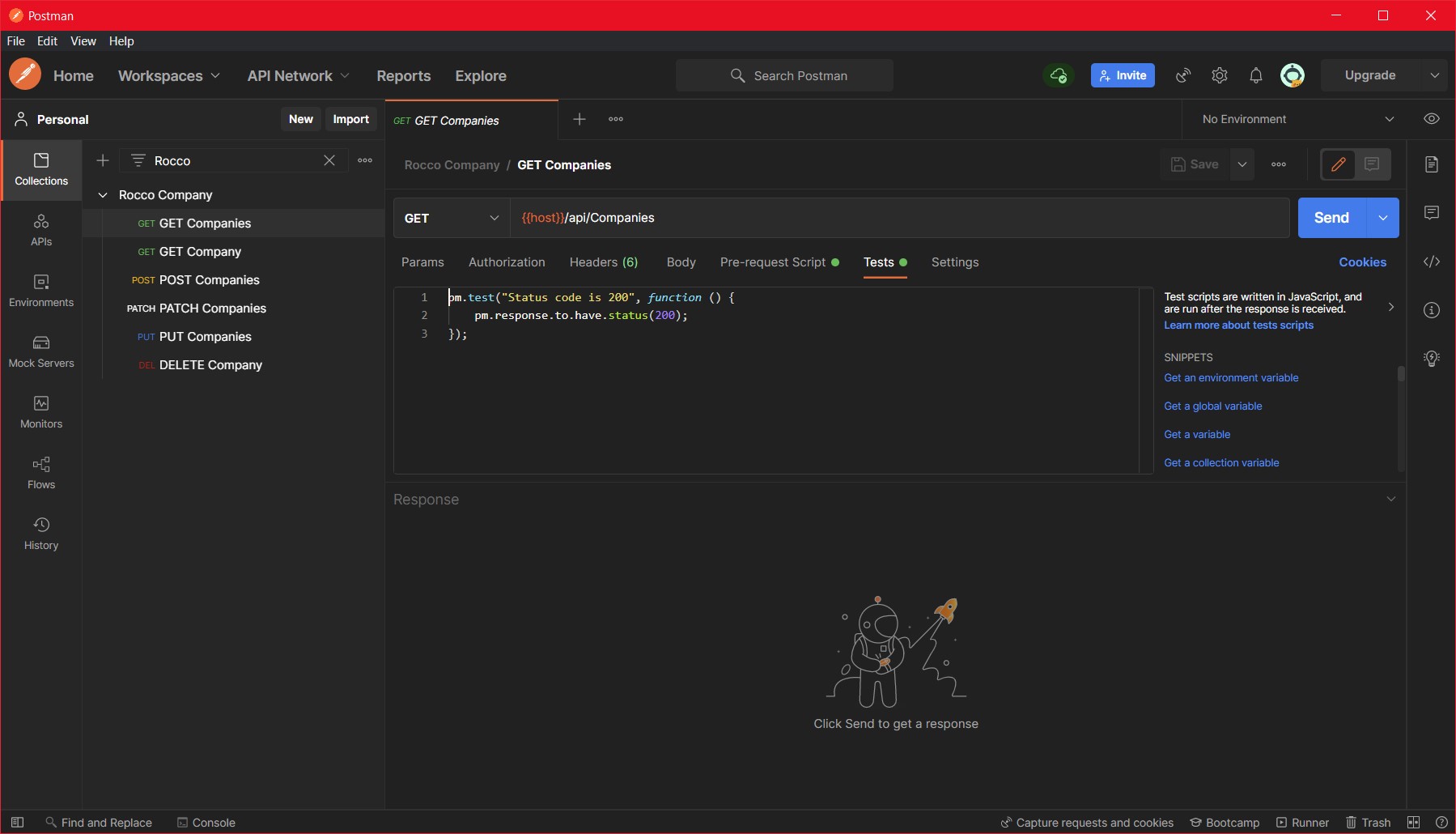Open request options ellipsis next to Save
Viewport: 1456px width, 834px height.
(x=1279, y=164)
